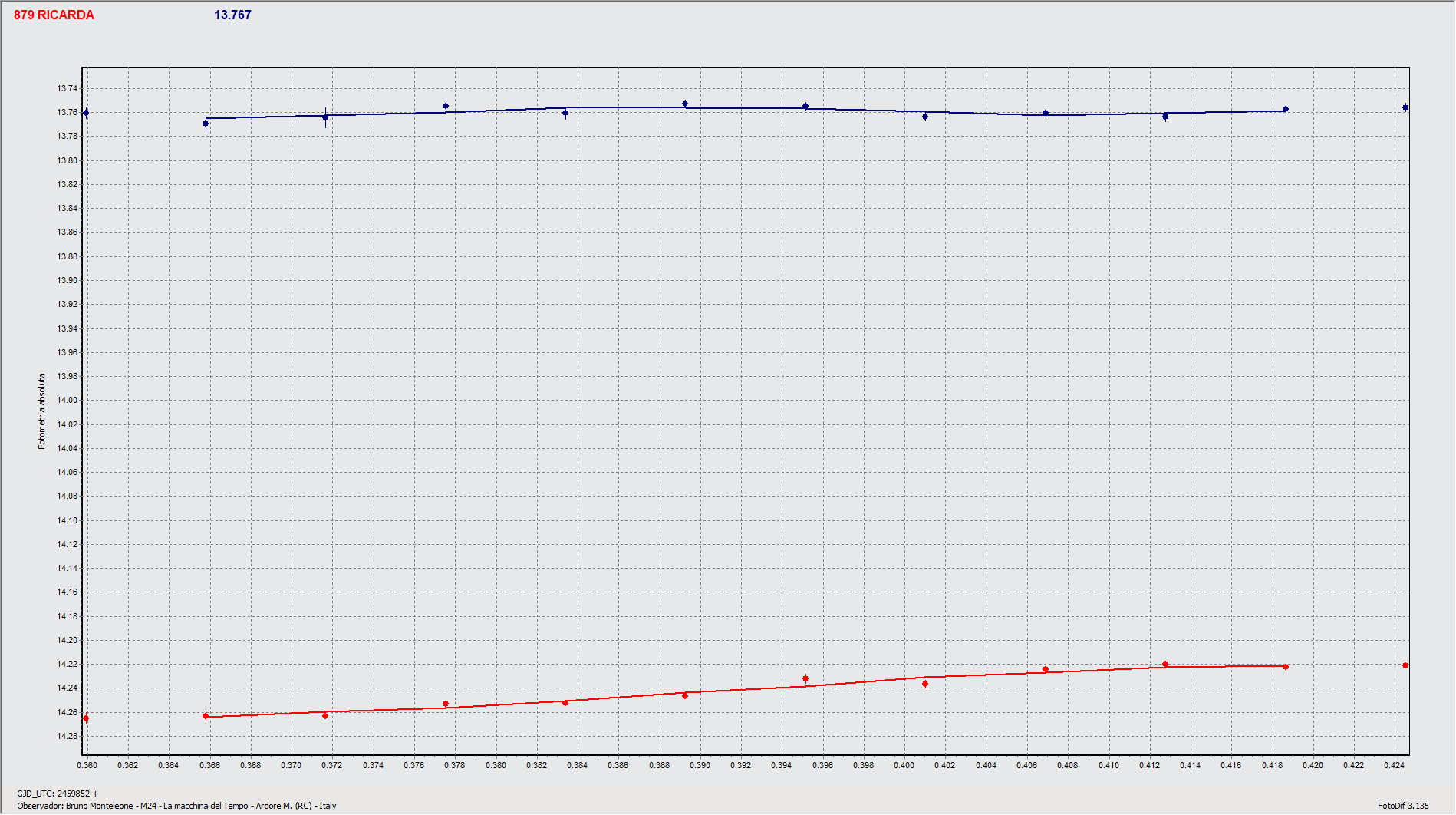Image resolution: width=1456 pixels, height=815 pixels.
Task: Select the red data point near time 0.401
Action: [x=925, y=684]
